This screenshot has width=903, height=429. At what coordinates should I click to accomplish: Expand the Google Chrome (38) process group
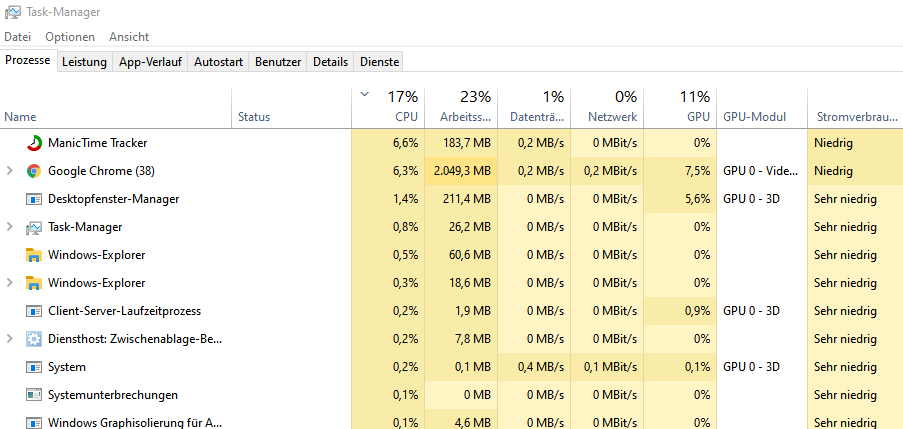9,171
